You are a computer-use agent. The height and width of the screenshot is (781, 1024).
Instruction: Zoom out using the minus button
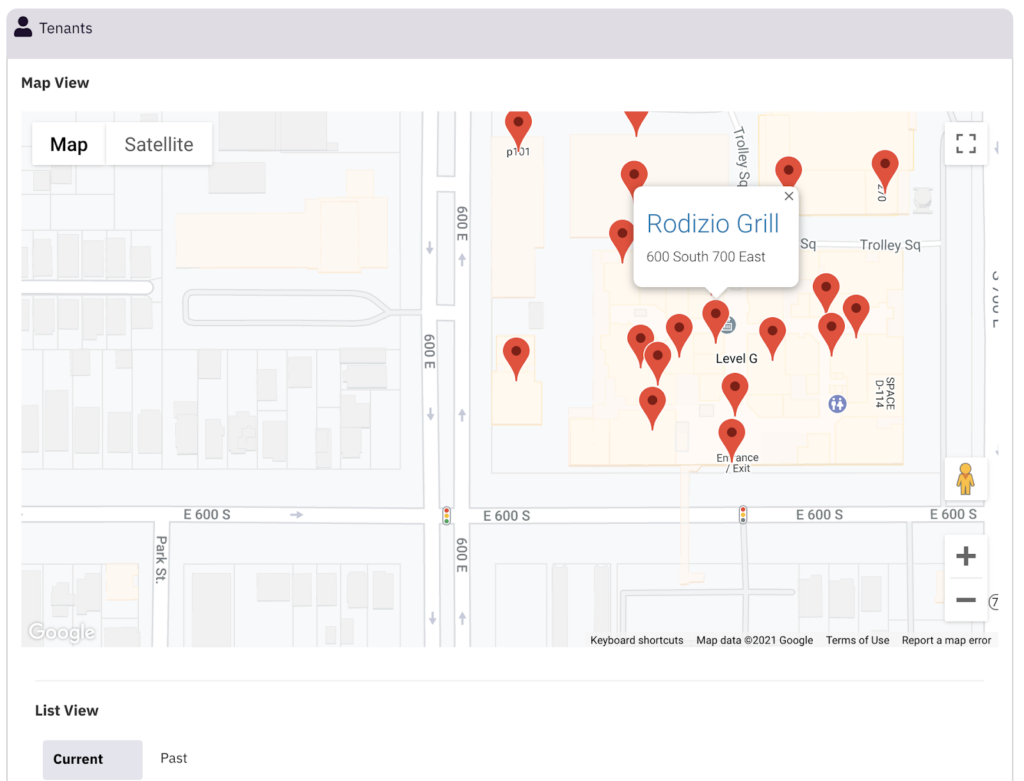click(965, 599)
